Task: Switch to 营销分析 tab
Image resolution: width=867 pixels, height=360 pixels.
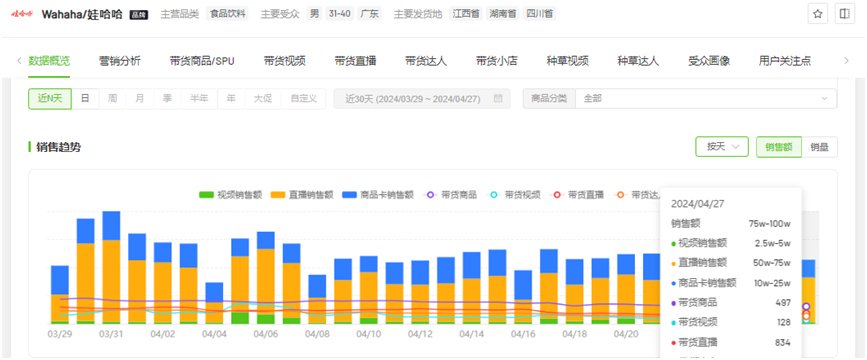Action: (x=120, y=61)
